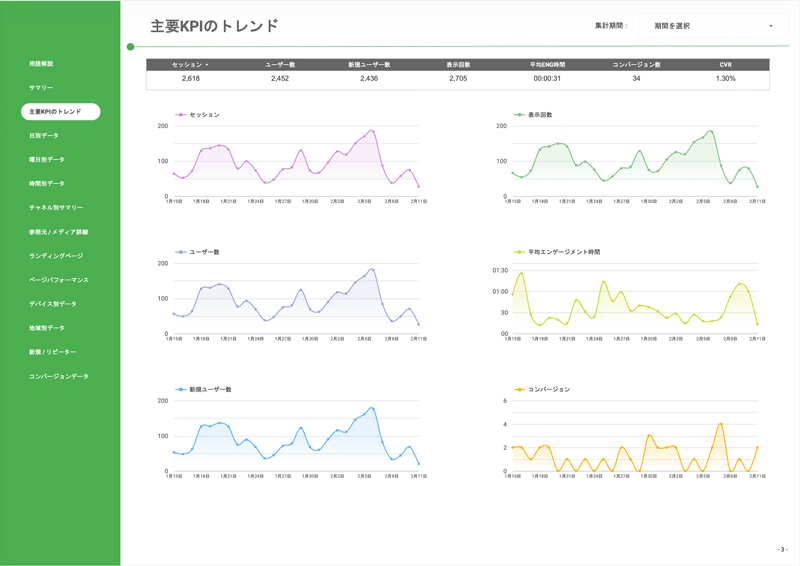Click the ユーザー数 chart legend marker
This screenshot has height=566, width=800.
tap(181, 252)
